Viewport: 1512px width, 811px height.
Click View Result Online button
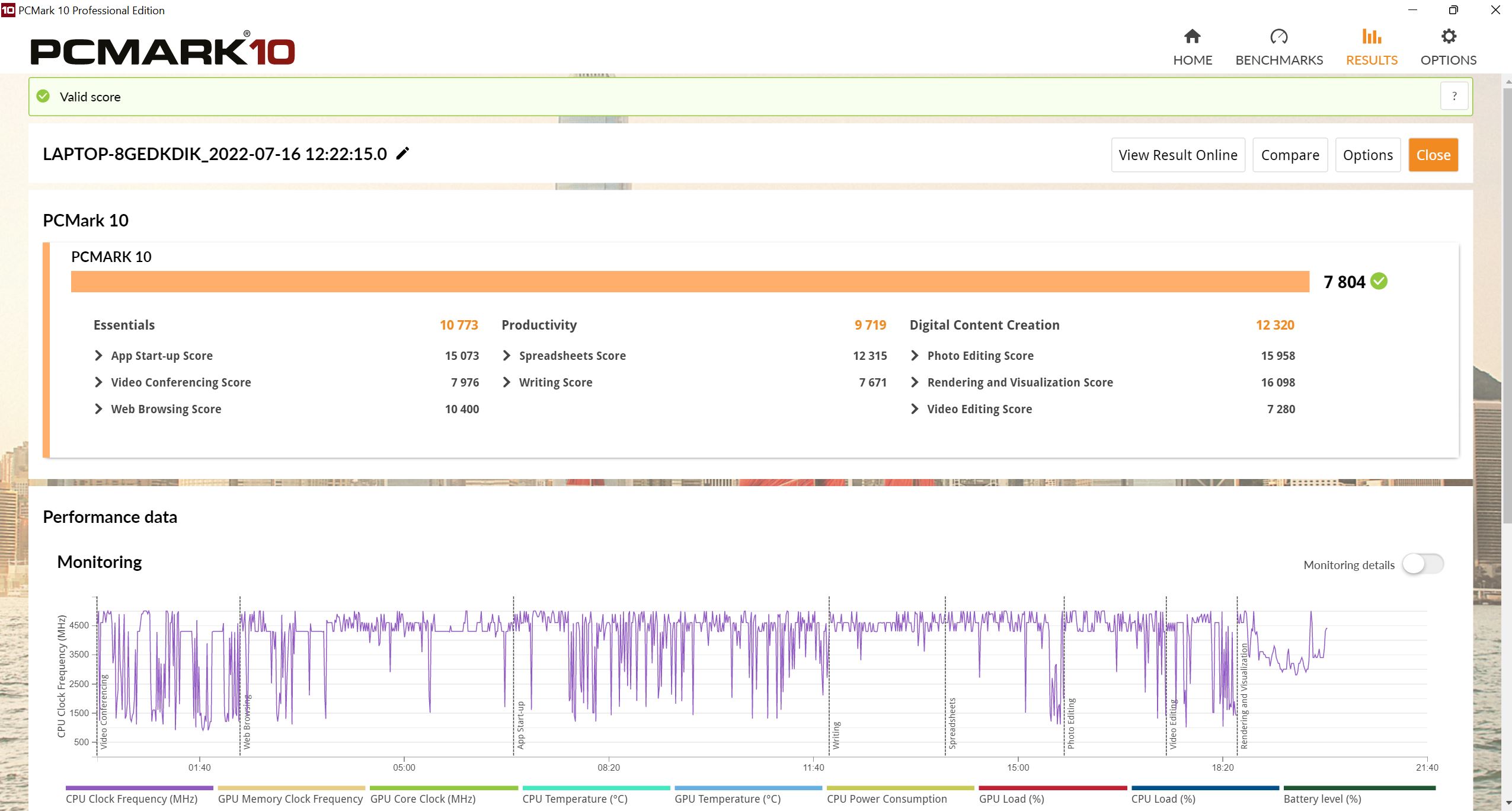click(x=1178, y=155)
